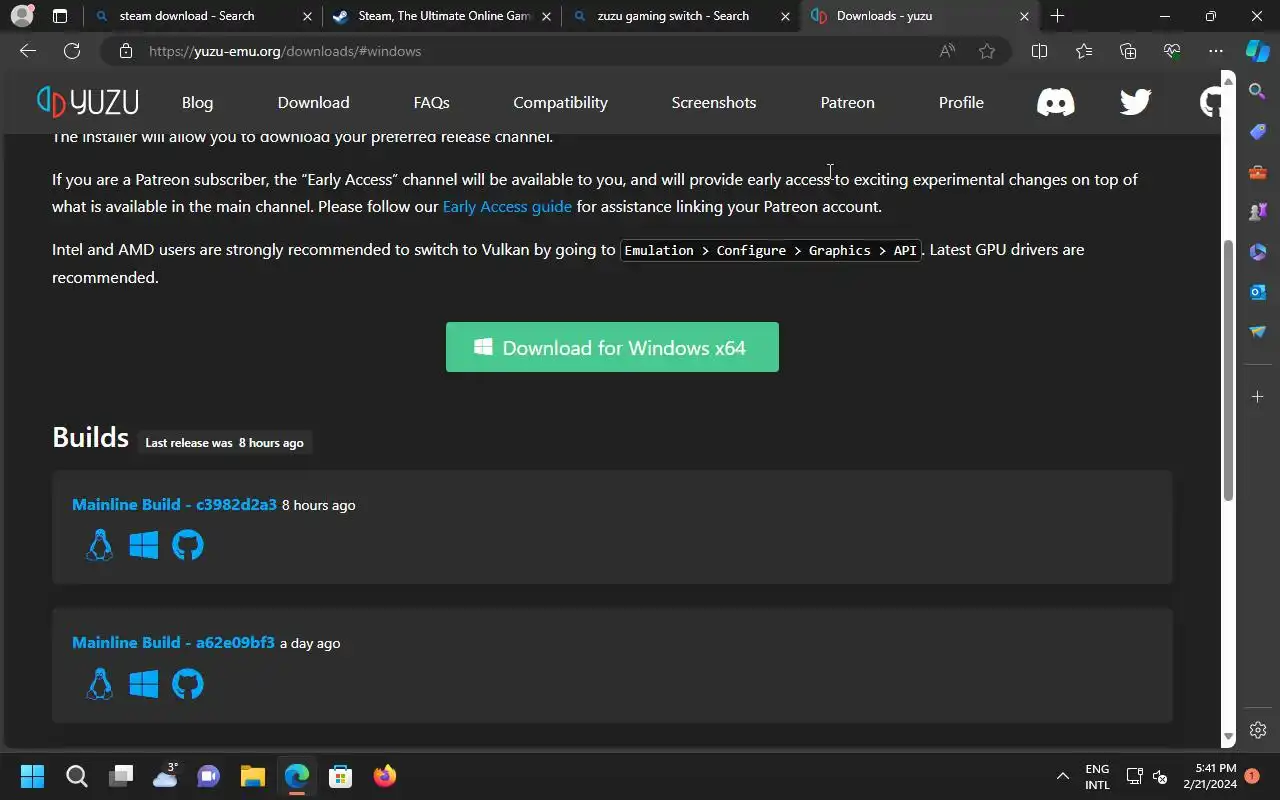Open GitHub page for build c3982d2a3
The image size is (1280, 800).
(187, 545)
